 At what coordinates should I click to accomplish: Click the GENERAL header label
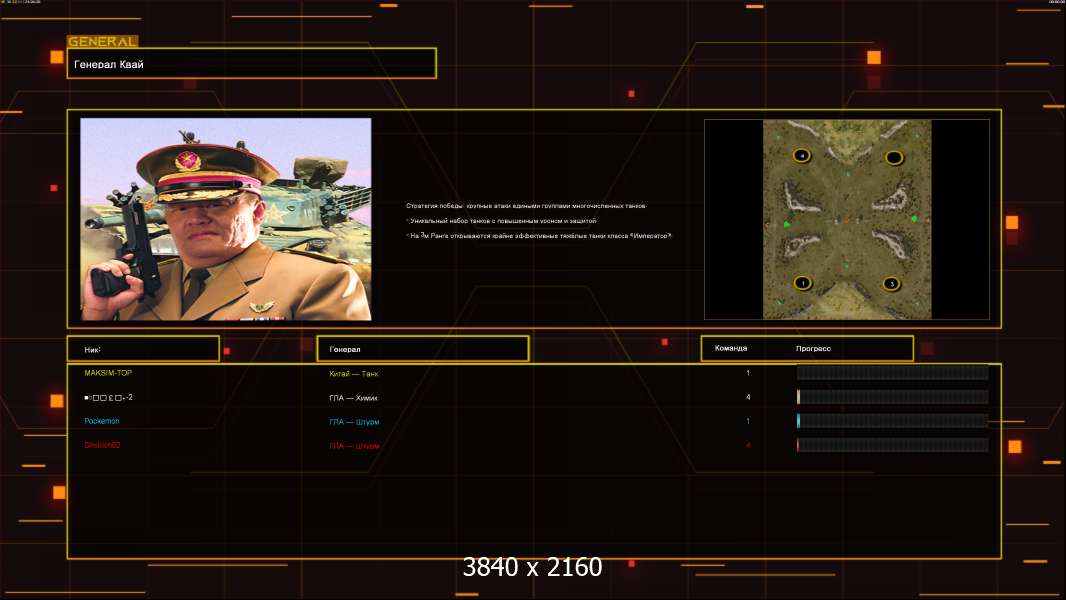pos(102,42)
